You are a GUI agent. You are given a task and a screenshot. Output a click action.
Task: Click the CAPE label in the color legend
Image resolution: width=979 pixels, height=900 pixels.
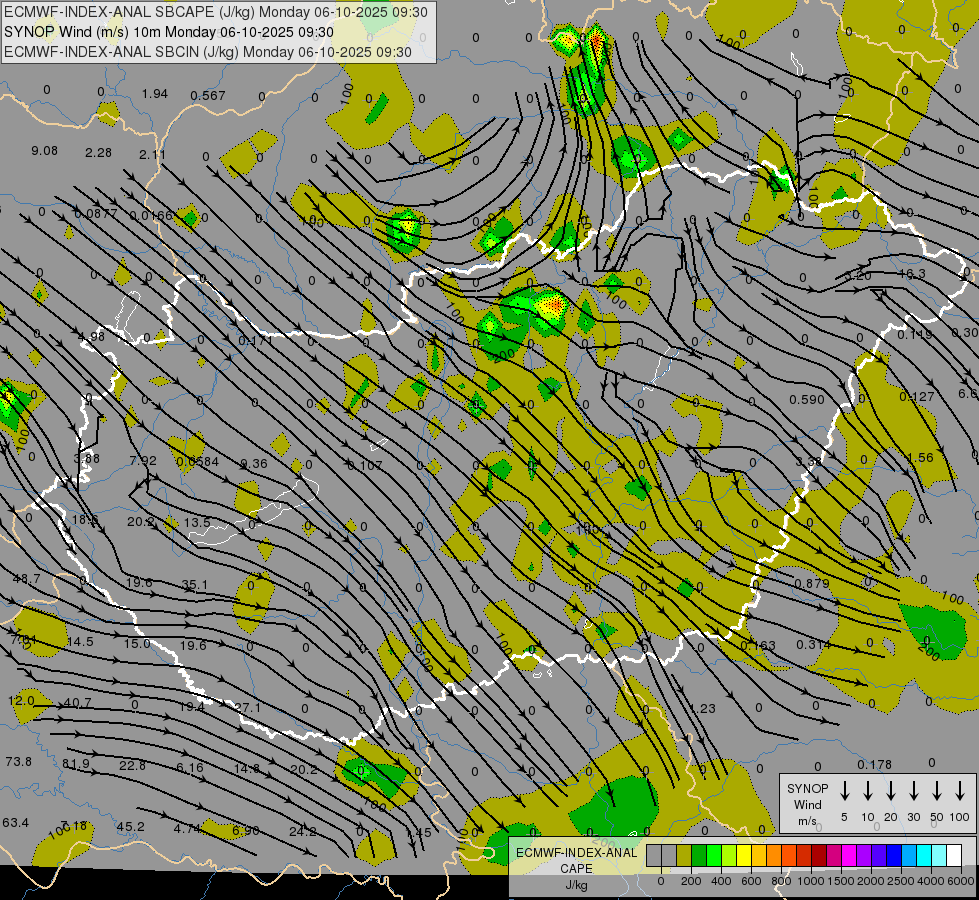pos(576,868)
